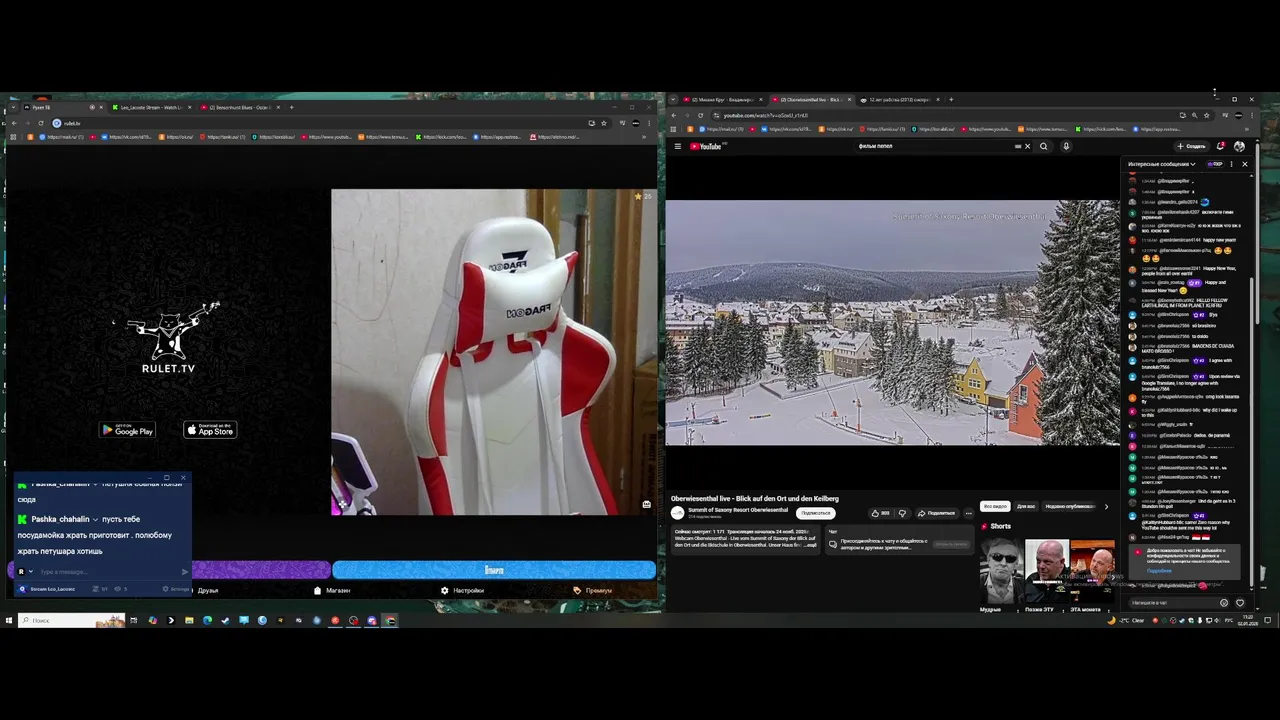Image resolution: width=1280 pixels, height=720 pixels.
Task: Open the first Shorts thumbnail Мудрые
Action: pos(1001,571)
